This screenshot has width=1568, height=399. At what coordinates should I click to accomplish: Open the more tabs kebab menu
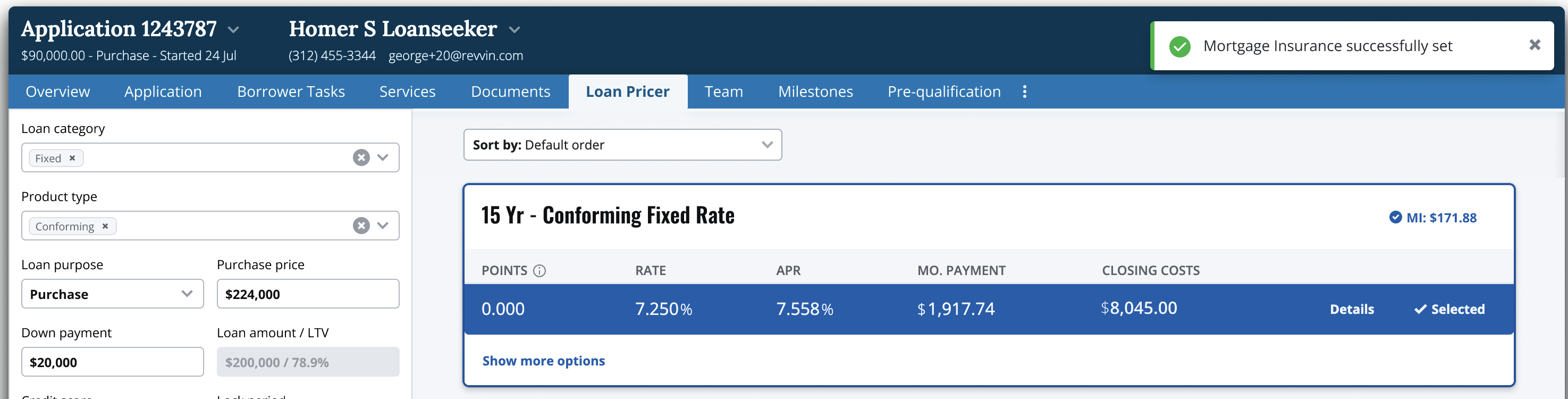(x=1024, y=92)
